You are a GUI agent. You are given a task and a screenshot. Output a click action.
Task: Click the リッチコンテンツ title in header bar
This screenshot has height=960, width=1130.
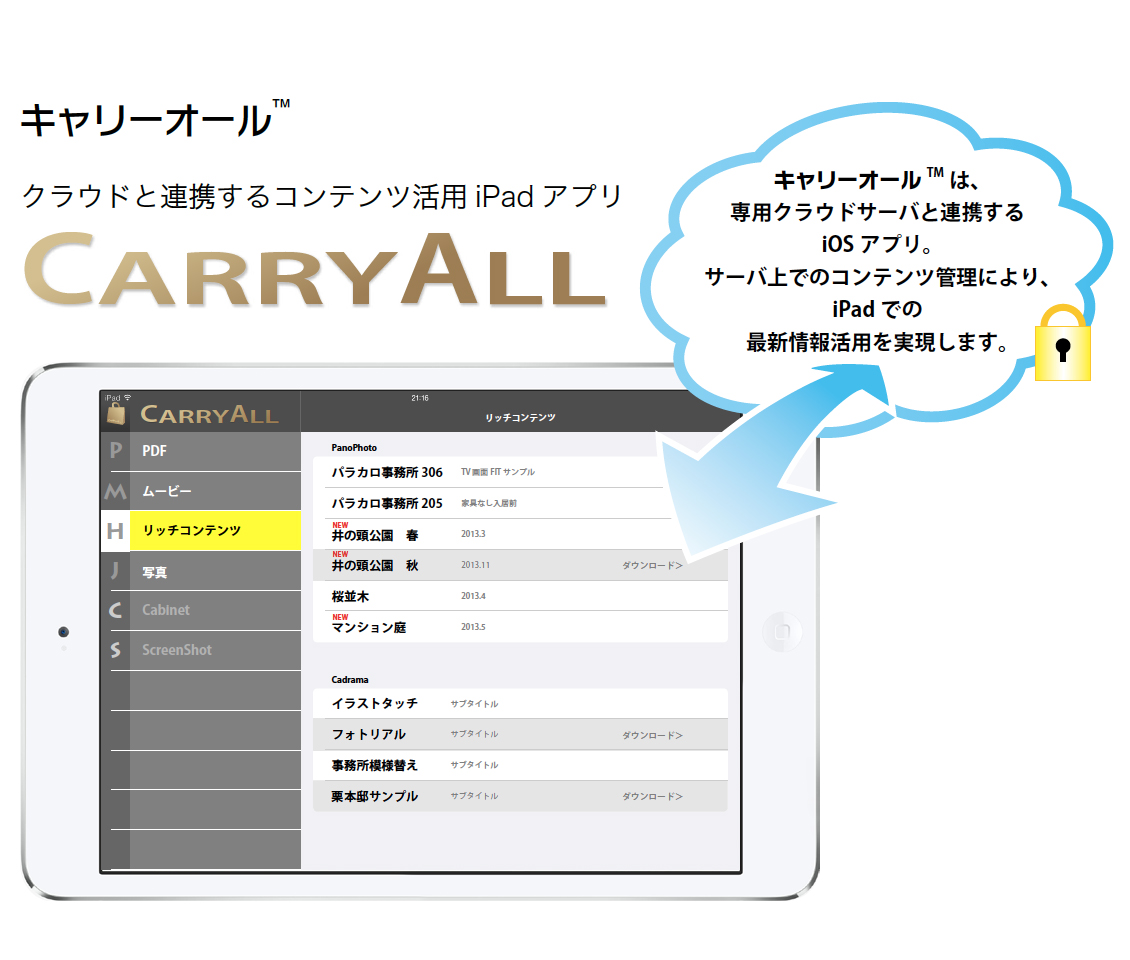(520, 418)
